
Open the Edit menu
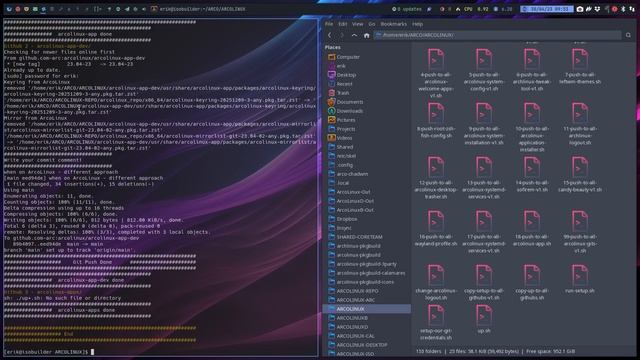click(x=342, y=24)
